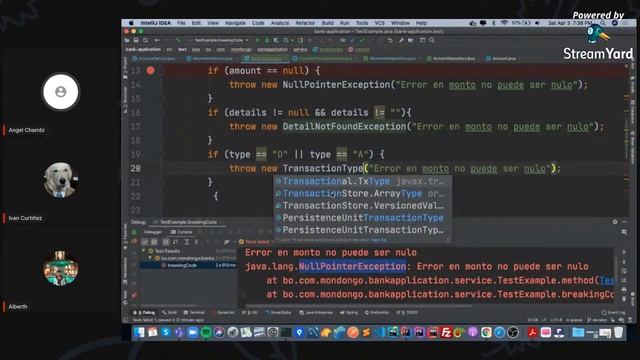
Task: Hide the Debug panel with minimize icon
Action: (x=624, y=222)
